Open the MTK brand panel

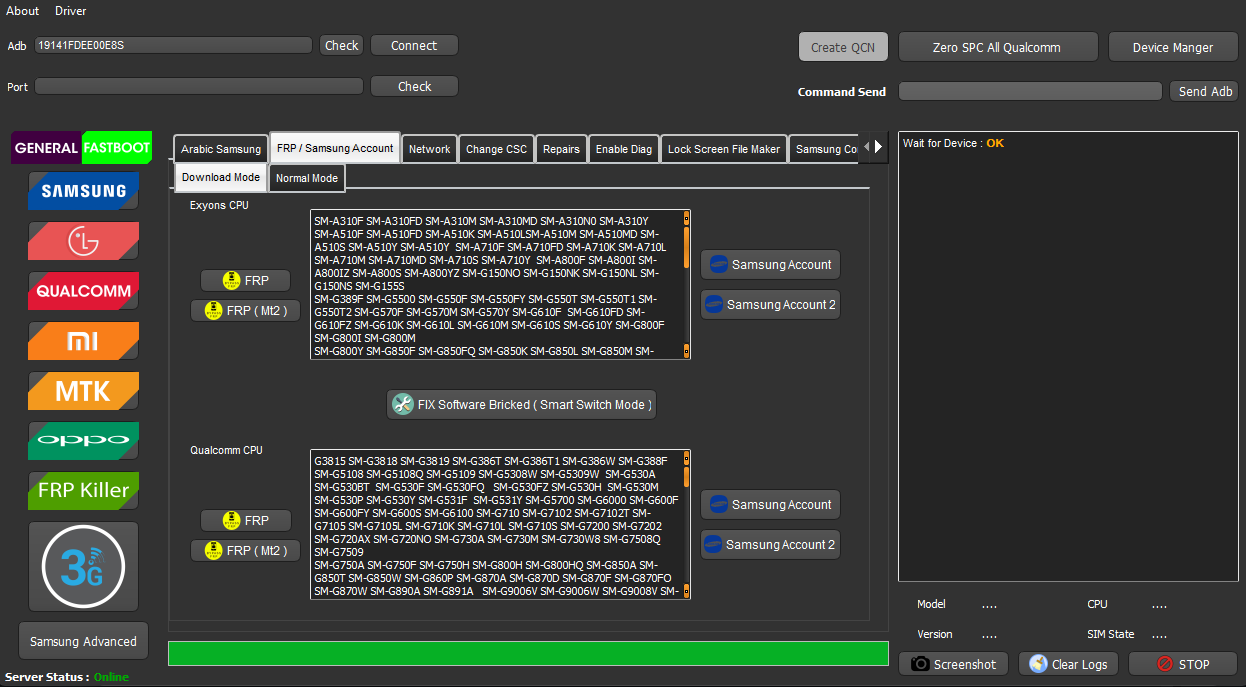(x=84, y=391)
